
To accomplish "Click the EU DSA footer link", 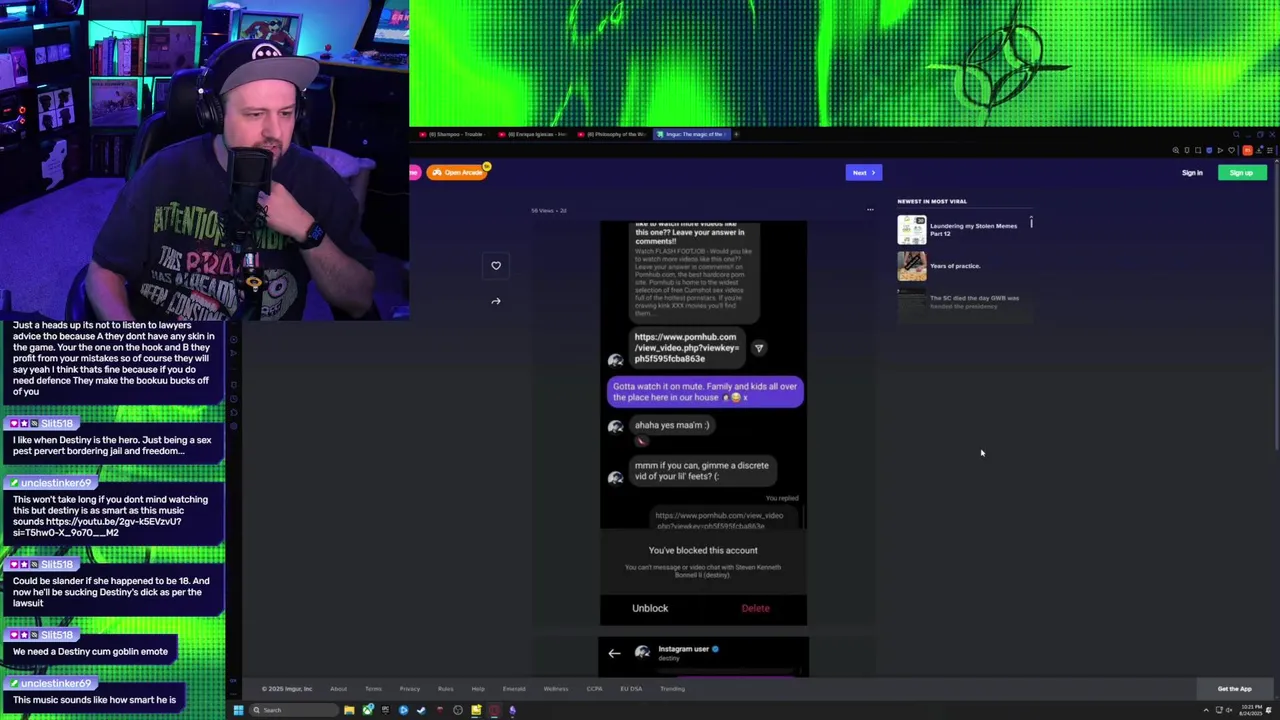I will (x=631, y=689).
